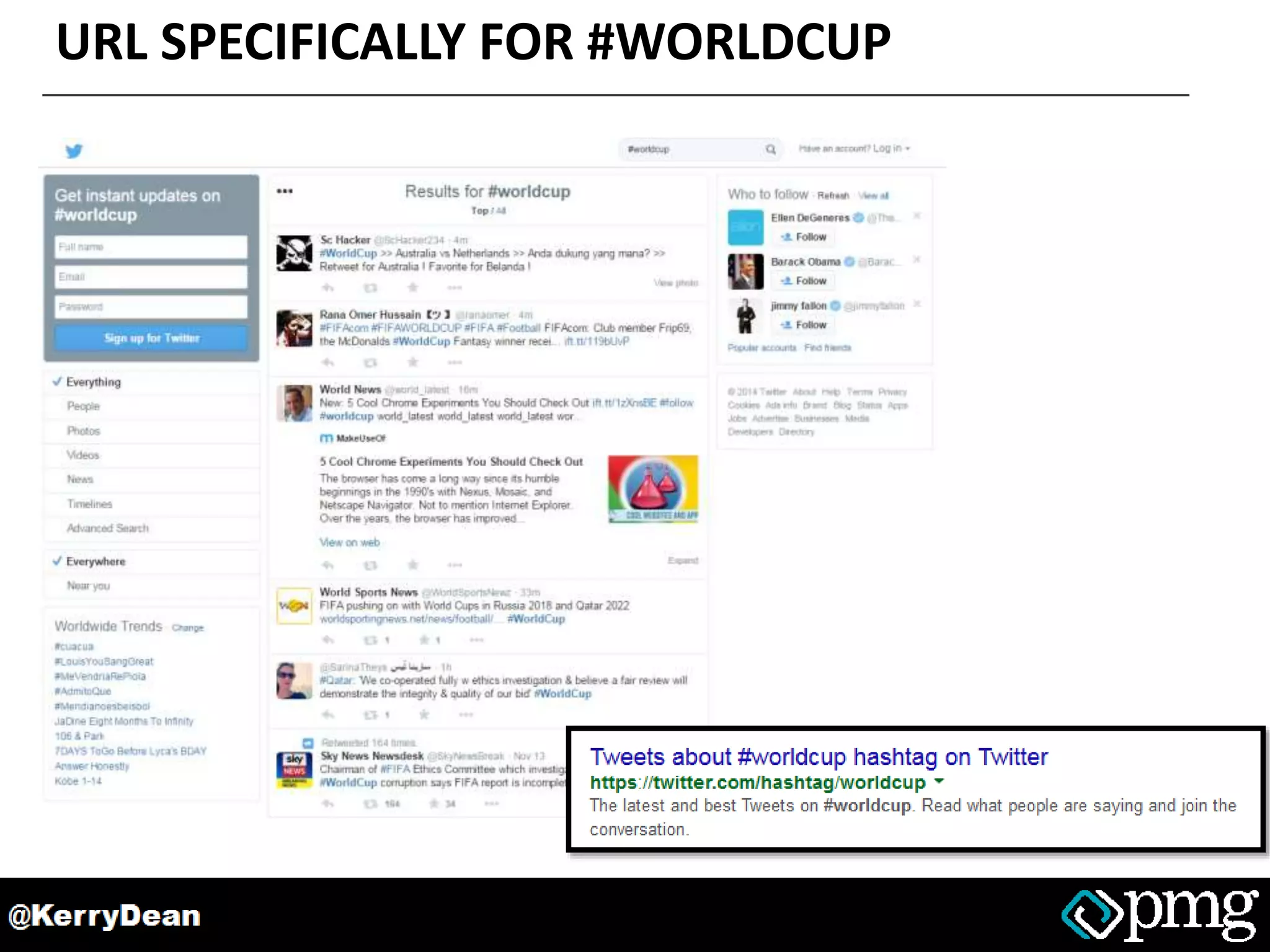1270x952 pixels.
Task: Open the Log in dropdown
Action: (891, 149)
